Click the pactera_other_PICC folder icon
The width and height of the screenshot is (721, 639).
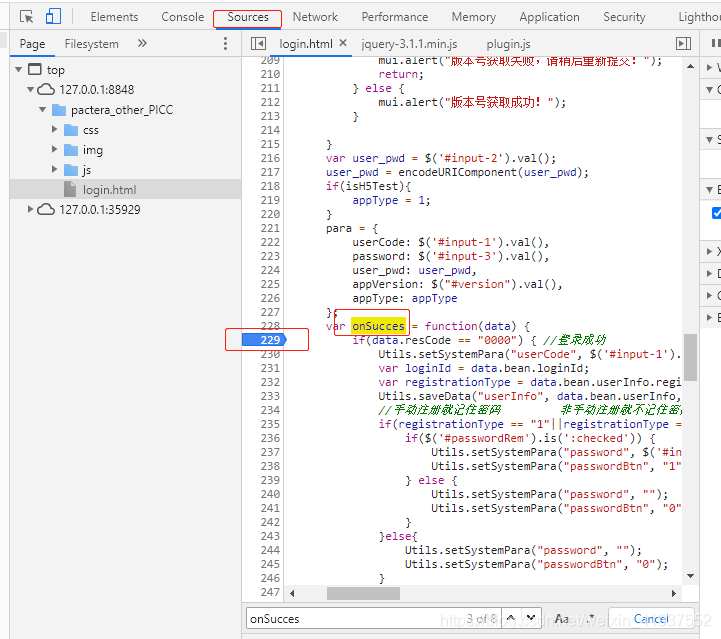click(x=59, y=110)
